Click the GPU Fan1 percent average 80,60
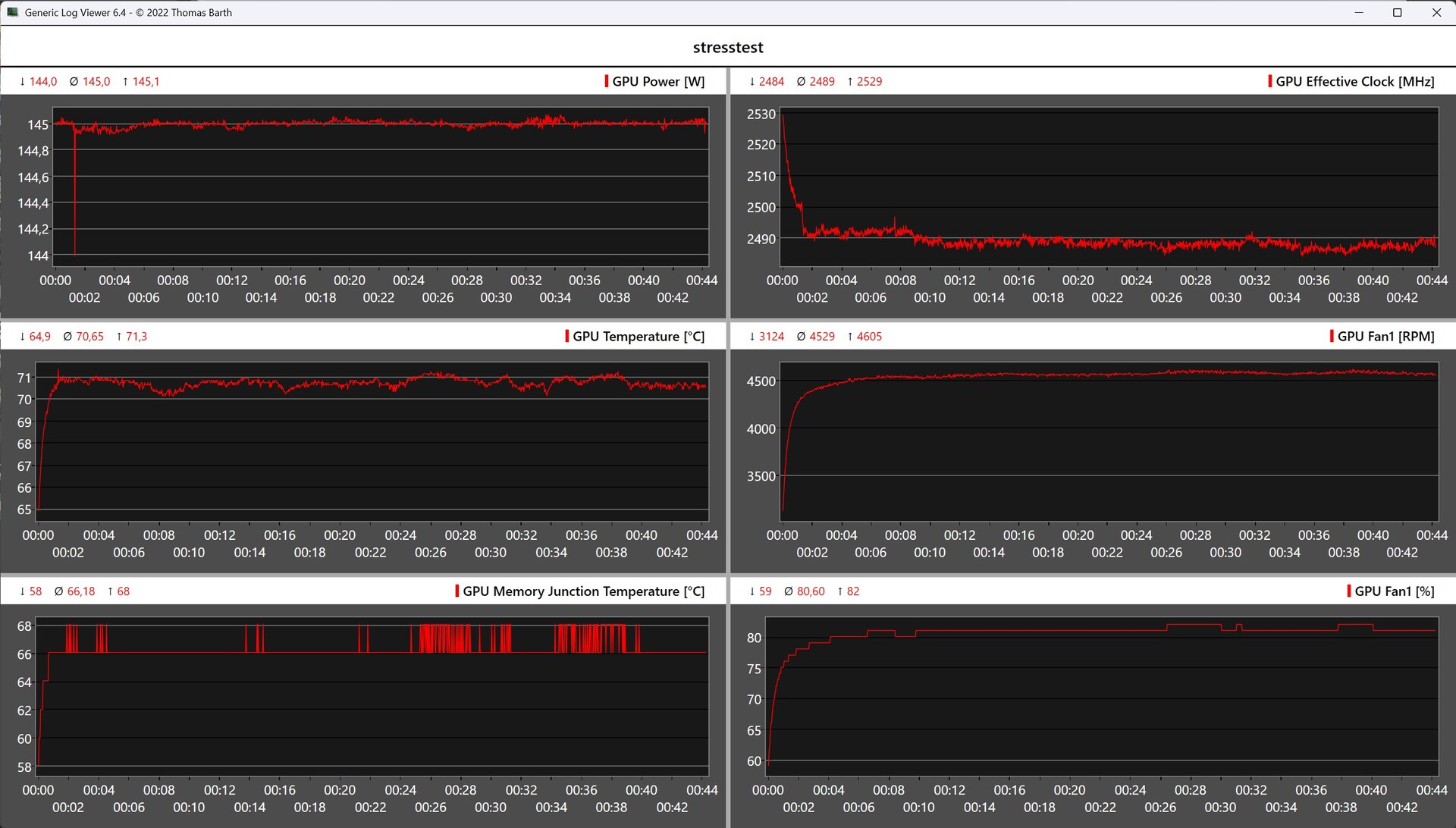 pos(810,591)
